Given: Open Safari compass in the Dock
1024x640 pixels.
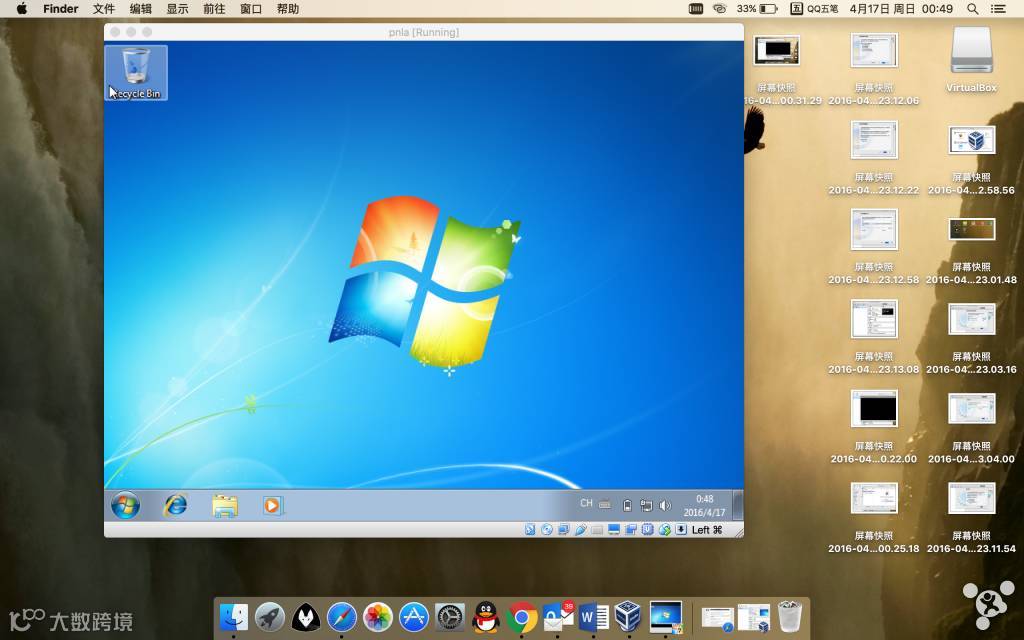Looking at the screenshot, I should (x=342, y=616).
